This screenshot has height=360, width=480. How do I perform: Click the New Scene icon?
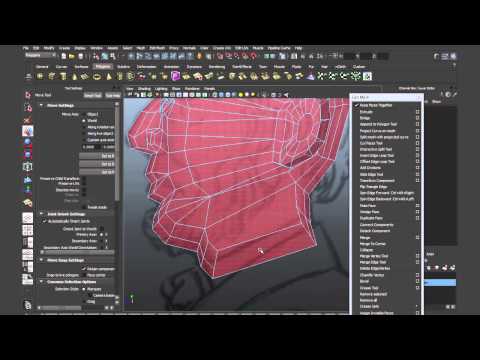pos(64,56)
